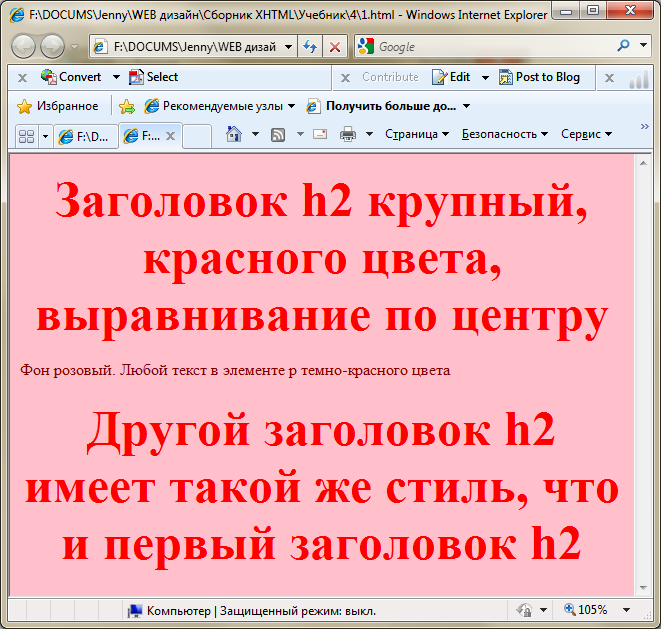The height and width of the screenshot is (629, 661).
Task: Click the Google search magnifier icon
Action: [x=623, y=46]
